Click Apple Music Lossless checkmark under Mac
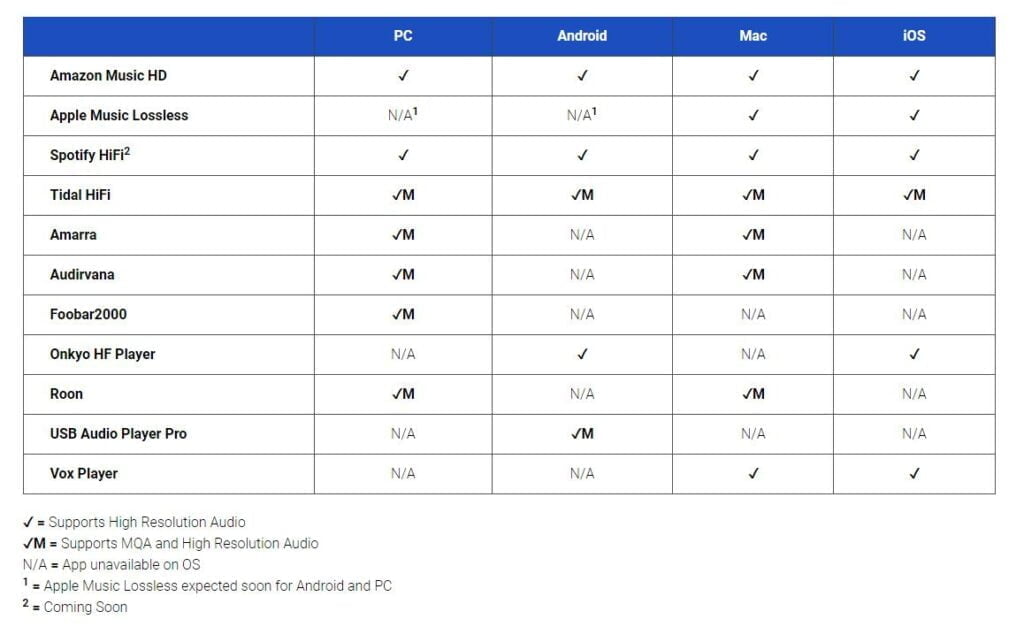Image resolution: width=1024 pixels, height=627 pixels. [x=753, y=115]
